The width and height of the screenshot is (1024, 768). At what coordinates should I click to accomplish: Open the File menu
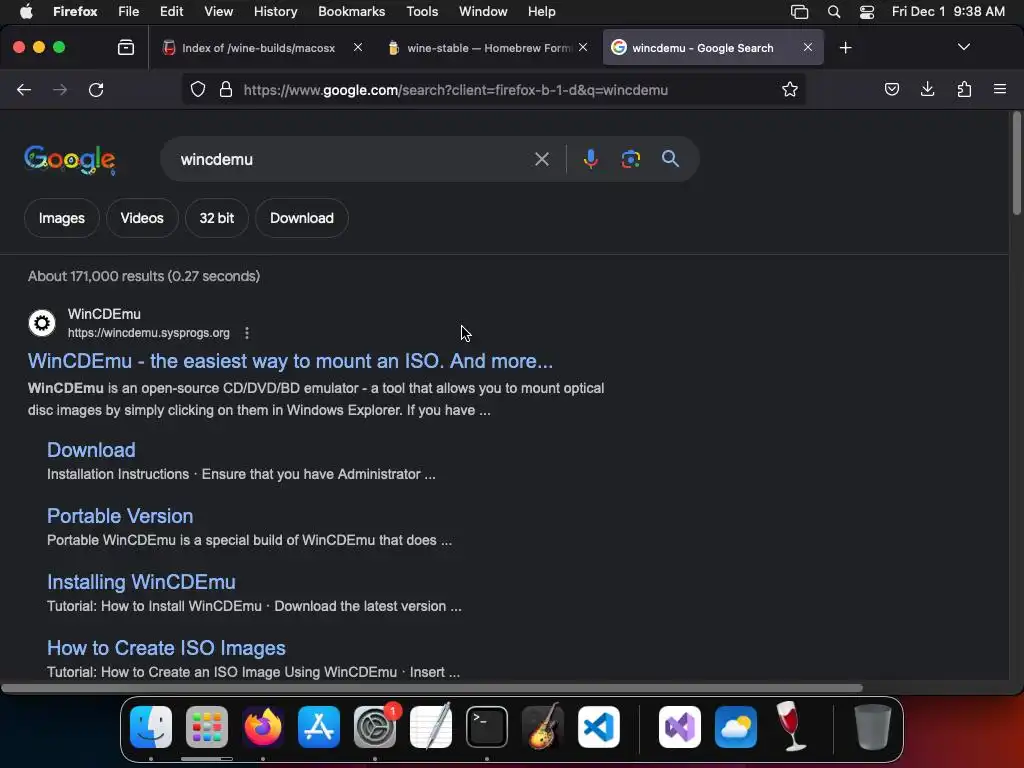[x=128, y=11]
